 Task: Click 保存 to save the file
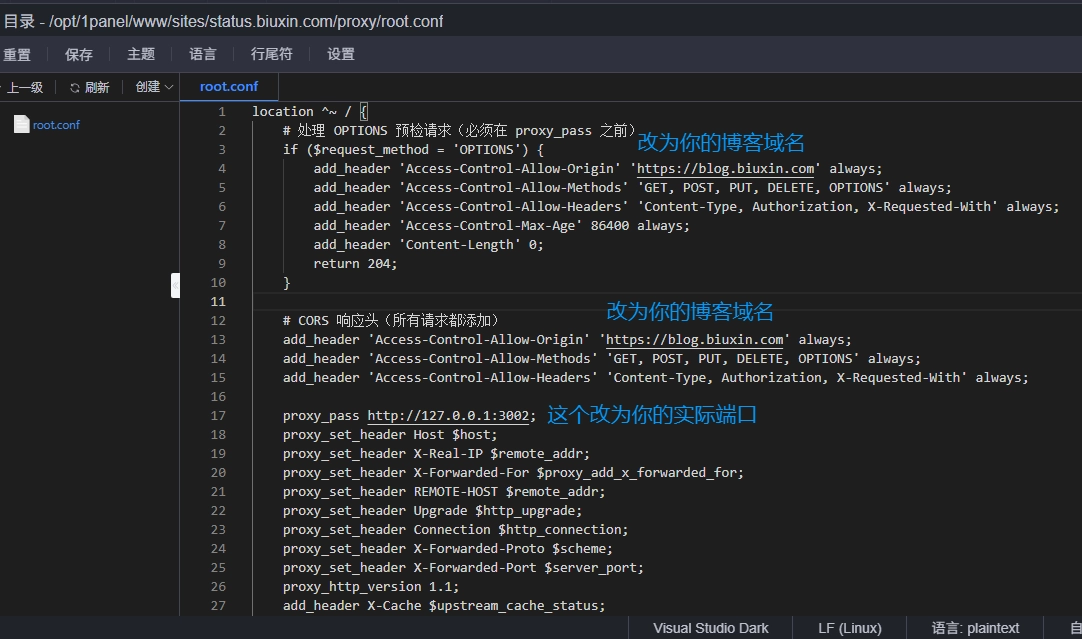(x=79, y=55)
